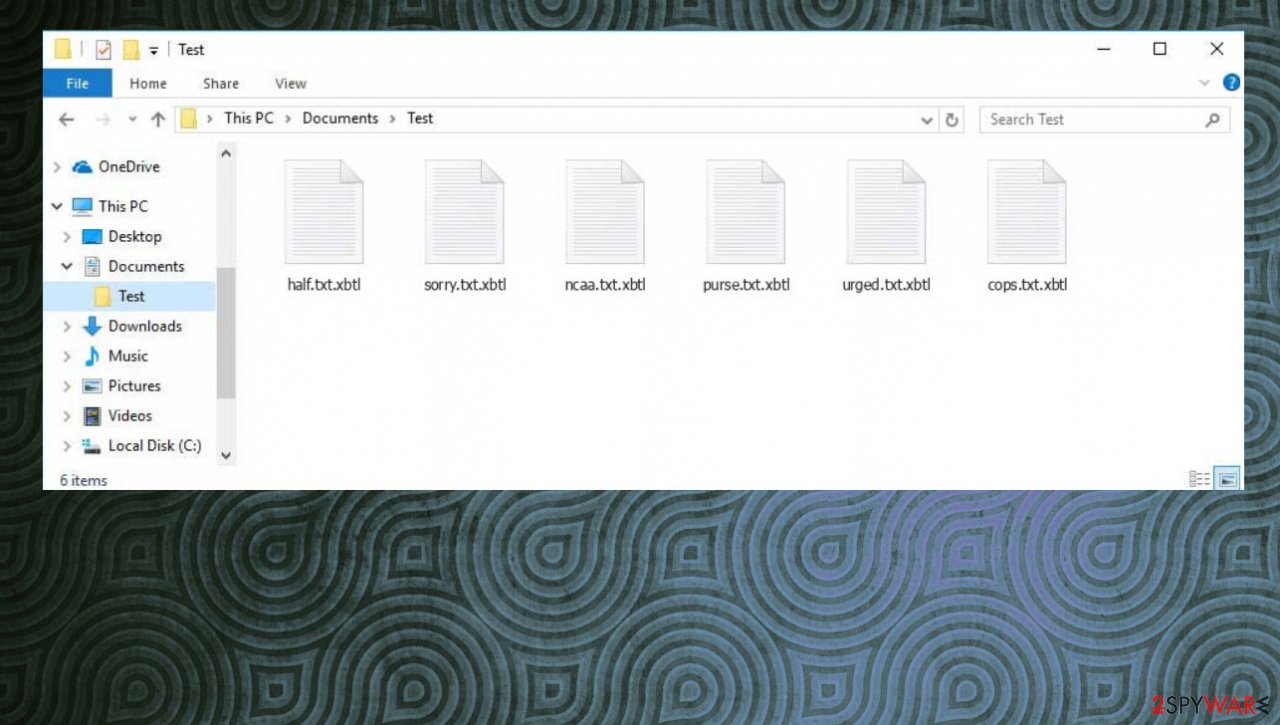Open the recent locations dropdown
The height and width of the screenshot is (725, 1280).
point(132,119)
